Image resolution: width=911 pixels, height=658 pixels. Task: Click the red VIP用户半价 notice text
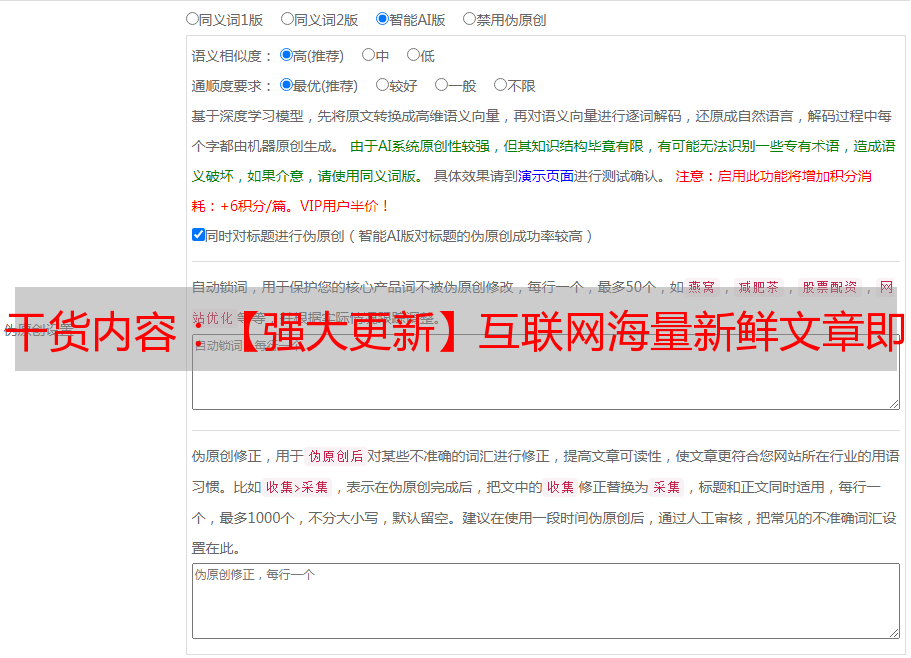[344, 206]
